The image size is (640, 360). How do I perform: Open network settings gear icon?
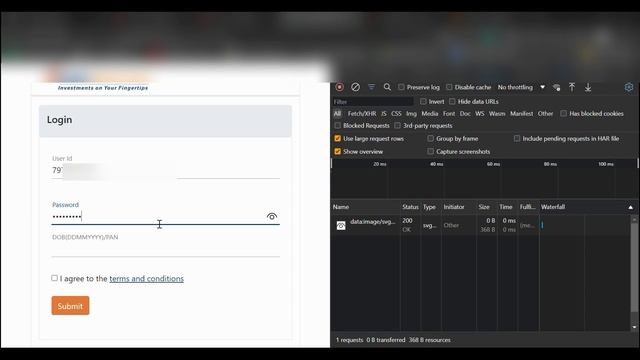click(x=629, y=87)
